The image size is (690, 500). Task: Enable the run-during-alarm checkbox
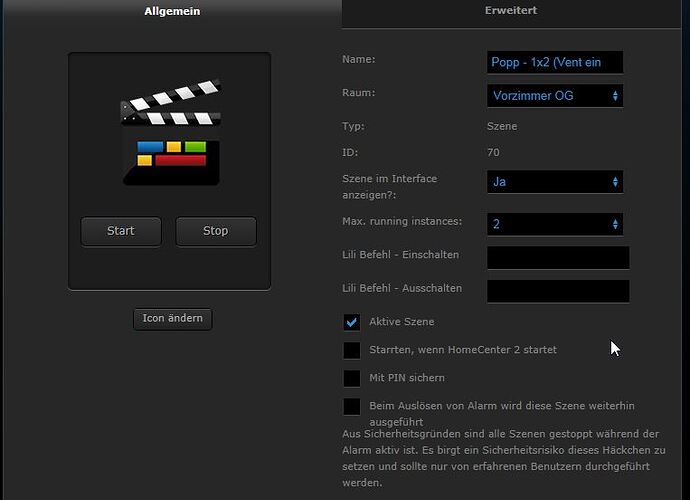pyautogui.click(x=352, y=406)
